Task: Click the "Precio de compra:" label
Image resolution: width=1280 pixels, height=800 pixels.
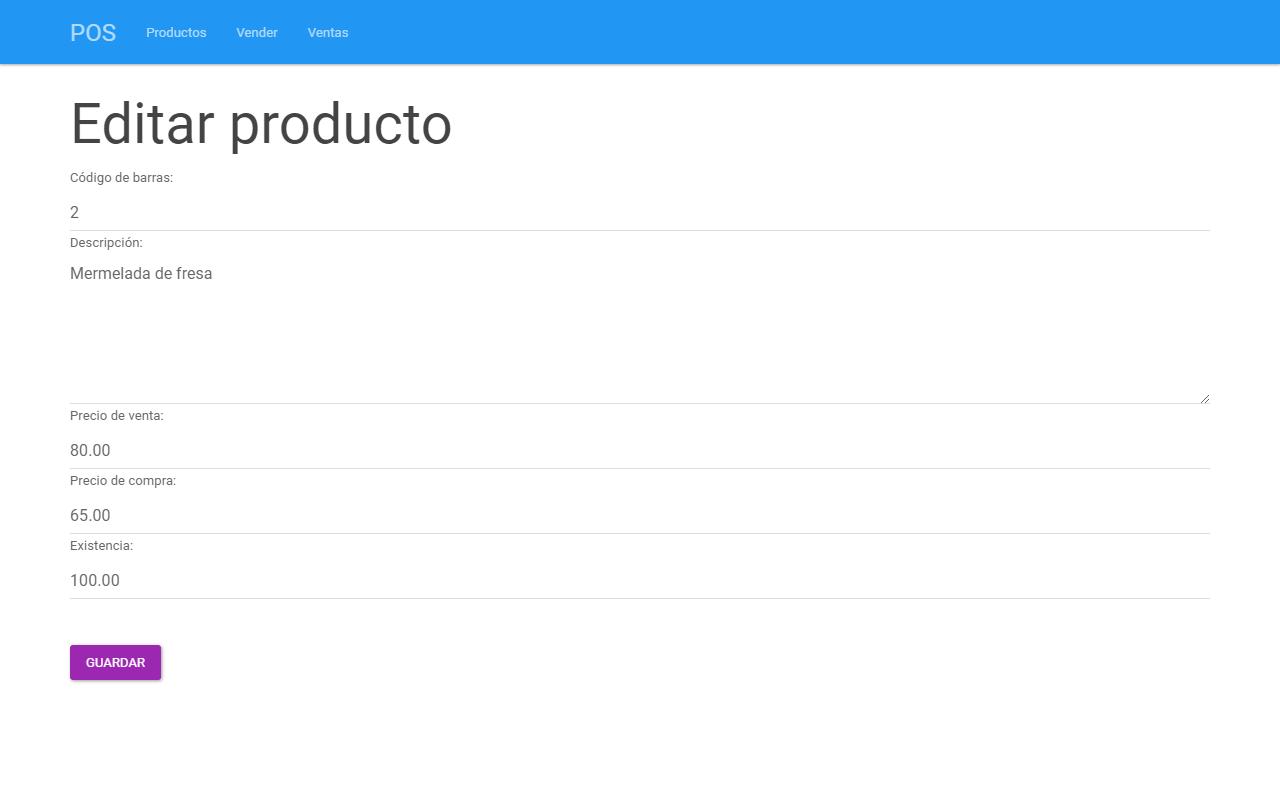Action: click(x=123, y=481)
